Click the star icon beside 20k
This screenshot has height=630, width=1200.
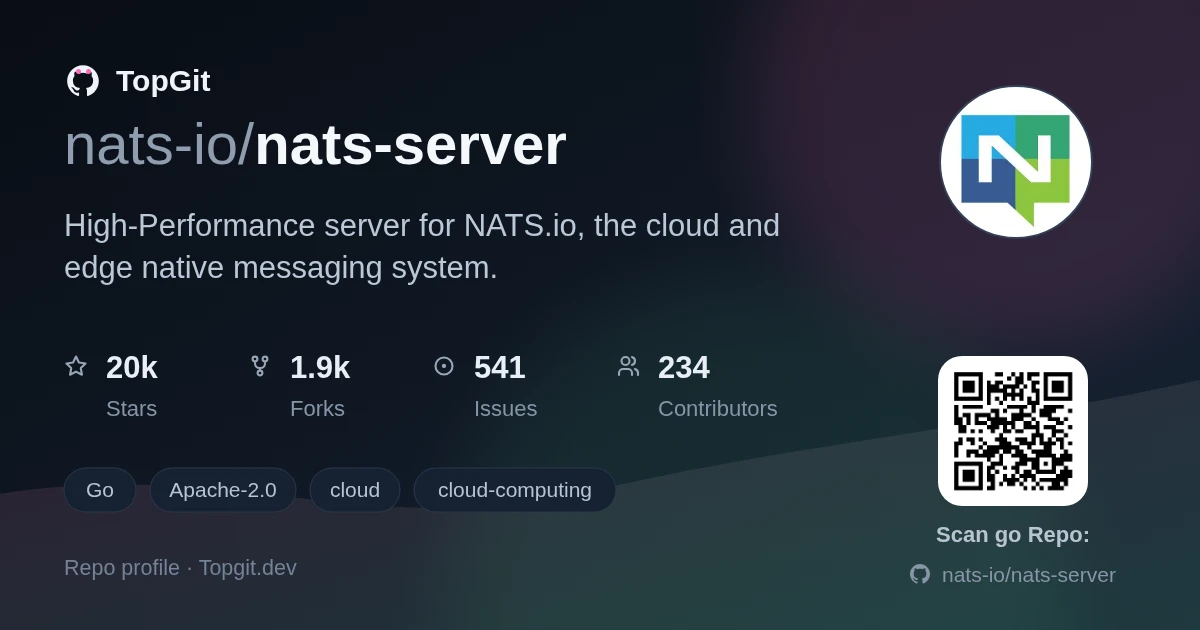76,366
